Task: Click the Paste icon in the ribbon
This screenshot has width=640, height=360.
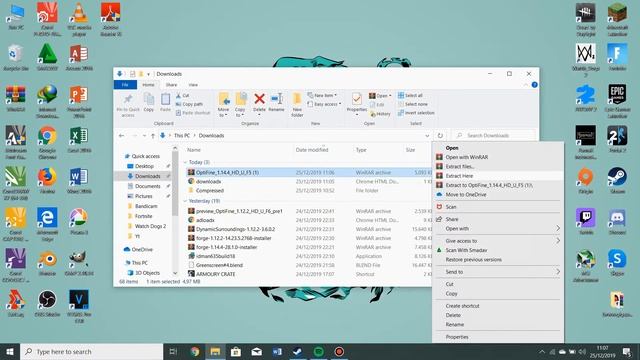Action: tap(165, 99)
